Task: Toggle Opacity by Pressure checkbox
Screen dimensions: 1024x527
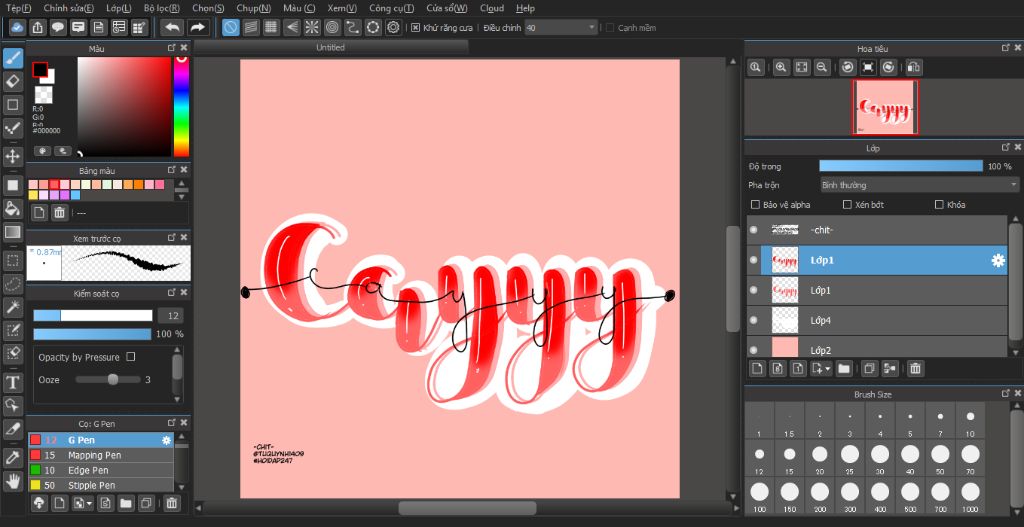Action: 131,357
